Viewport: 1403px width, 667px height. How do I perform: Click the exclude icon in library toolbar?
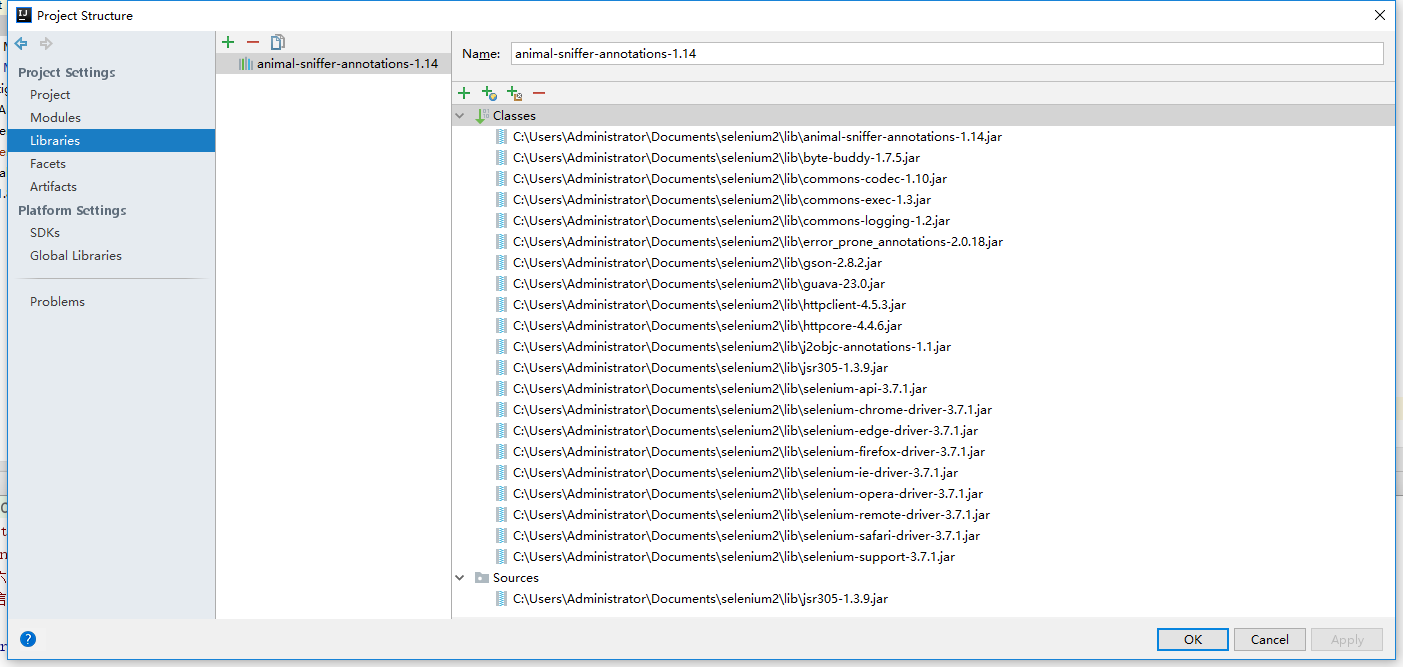(514, 93)
